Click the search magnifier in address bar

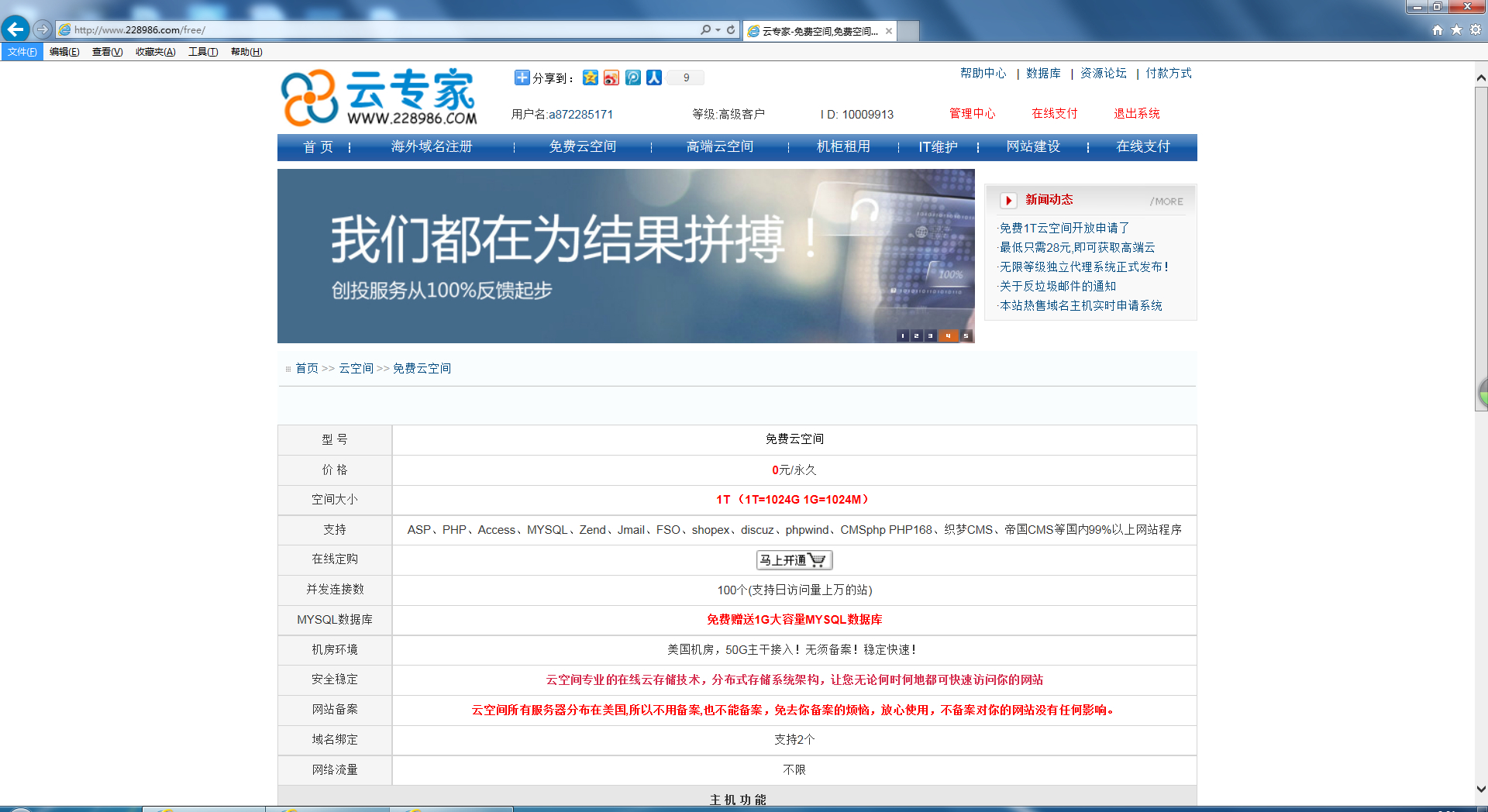point(705,29)
